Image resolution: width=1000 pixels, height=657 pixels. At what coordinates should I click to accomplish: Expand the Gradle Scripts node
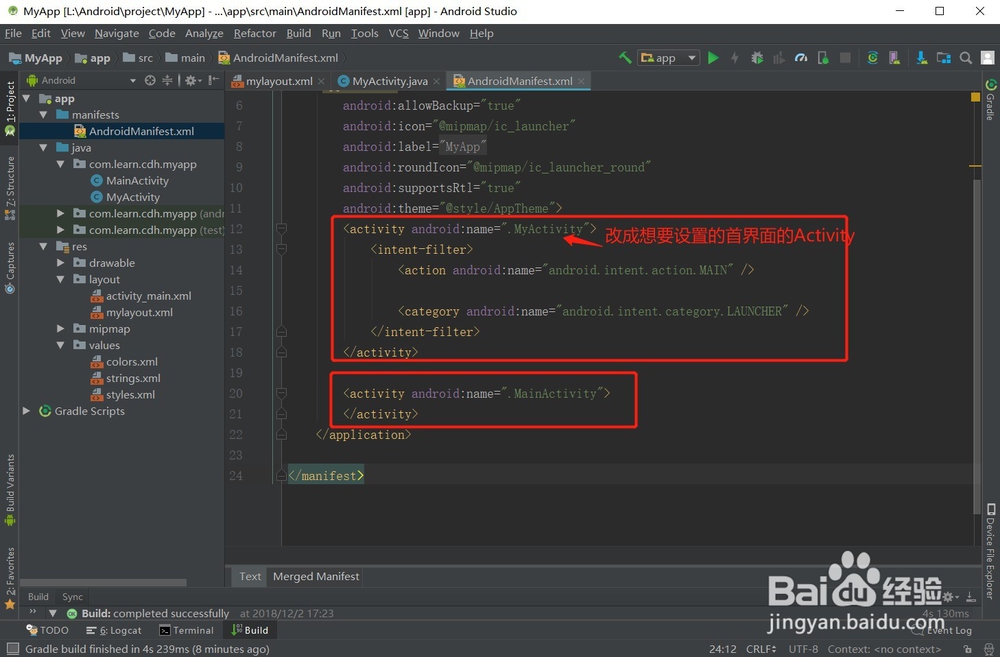tap(26, 411)
